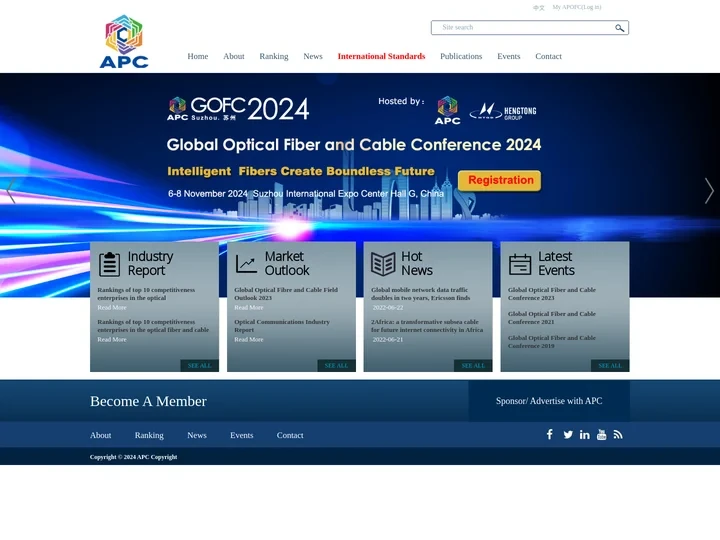
Task: Open Facebook page from footer icon
Action: [550, 434]
